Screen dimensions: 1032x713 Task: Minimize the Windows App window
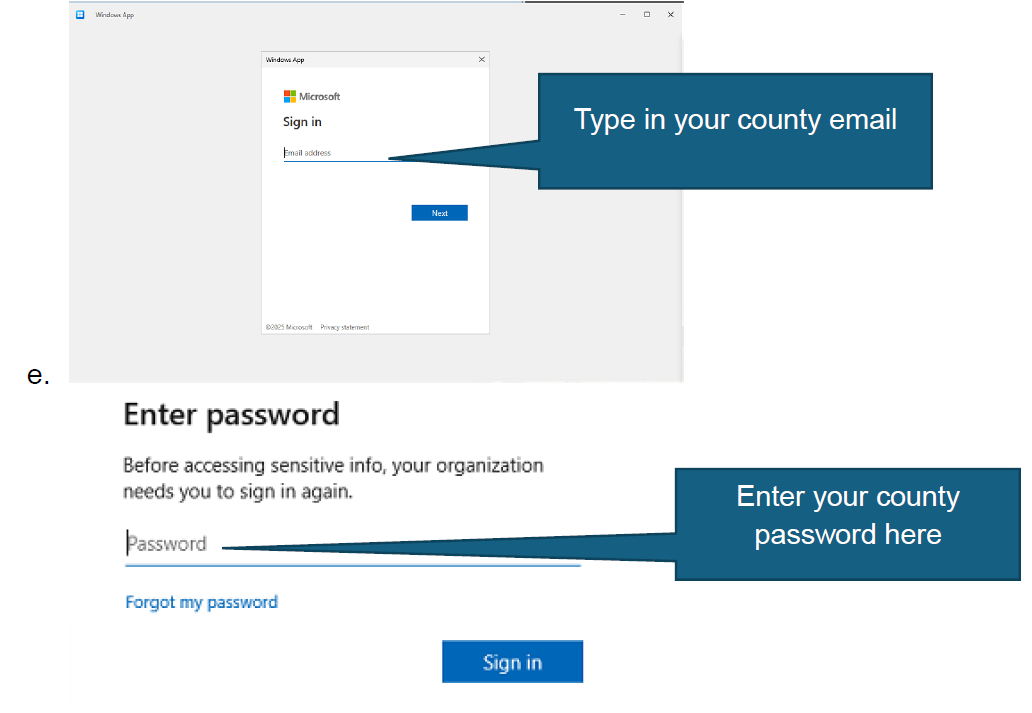622,15
